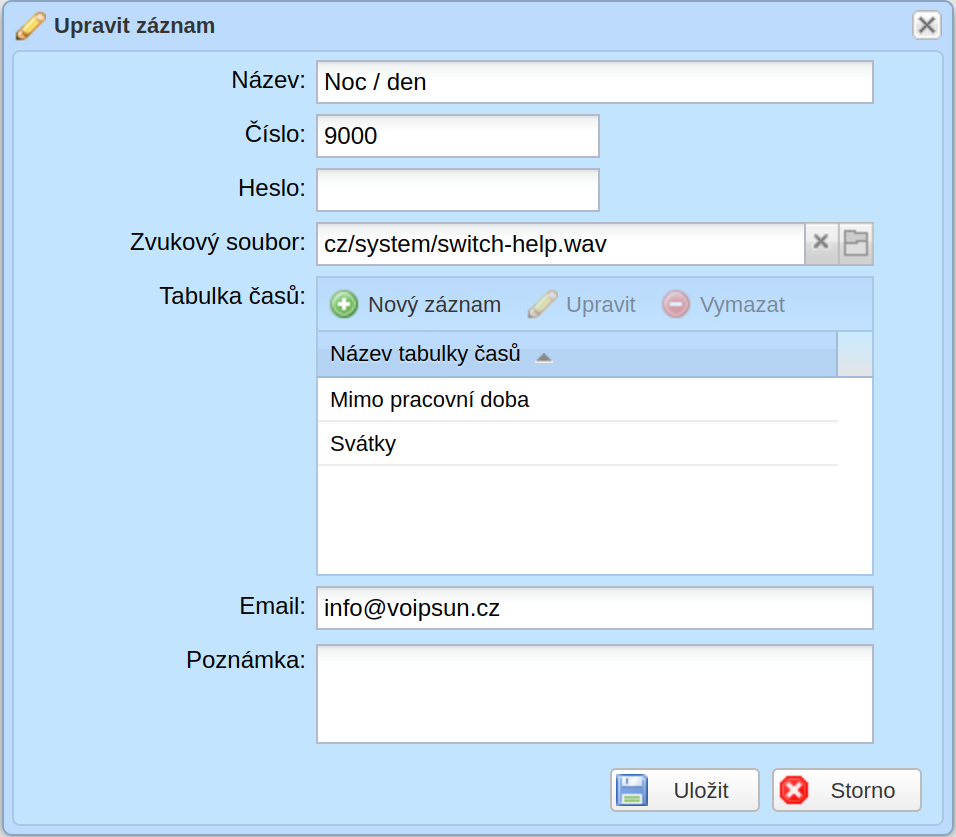Viewport: 956px width, 837px height.
Task: Click the Zvukový soubor path field
Action: (x=560, y=244)
